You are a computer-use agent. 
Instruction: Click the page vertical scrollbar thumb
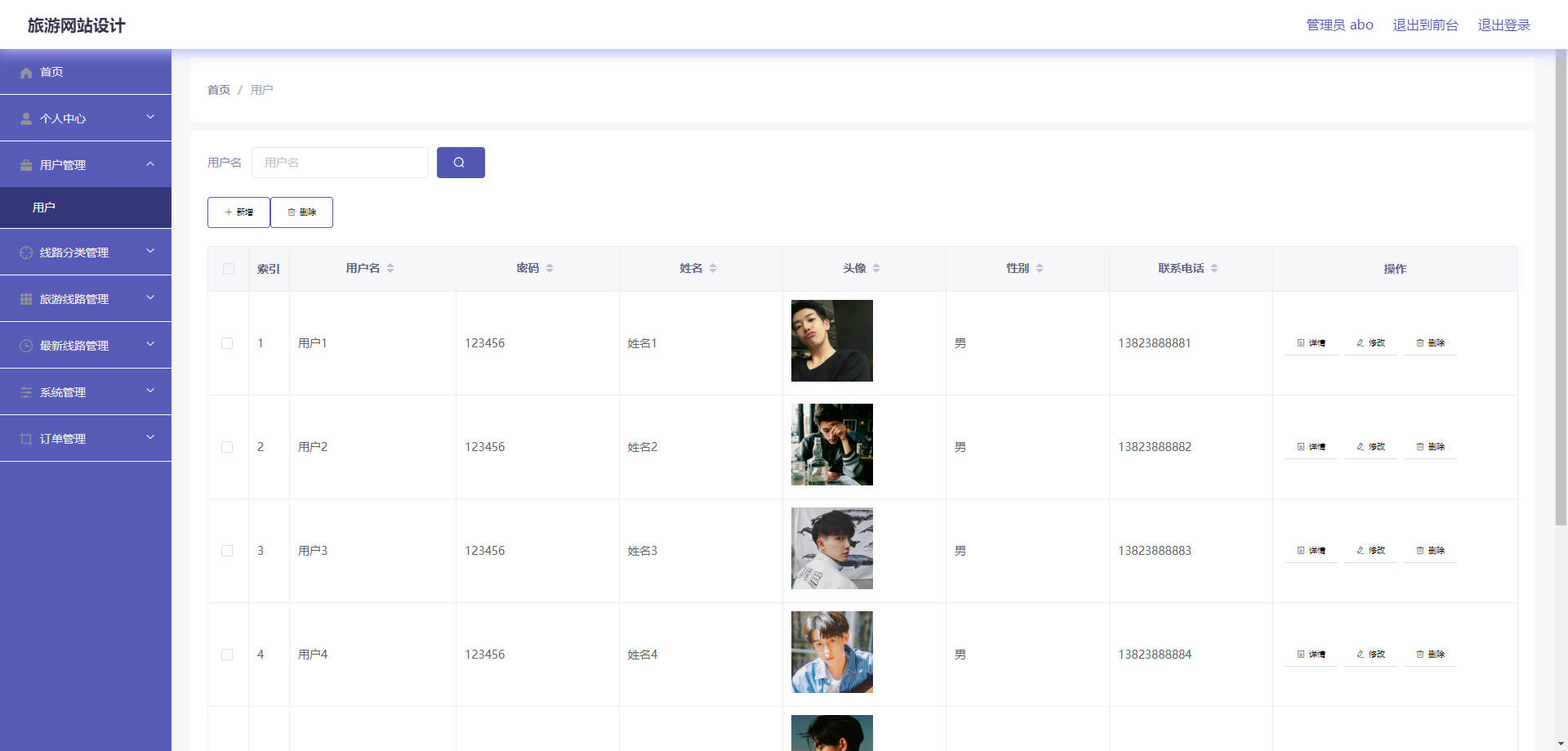(1561, 287)
